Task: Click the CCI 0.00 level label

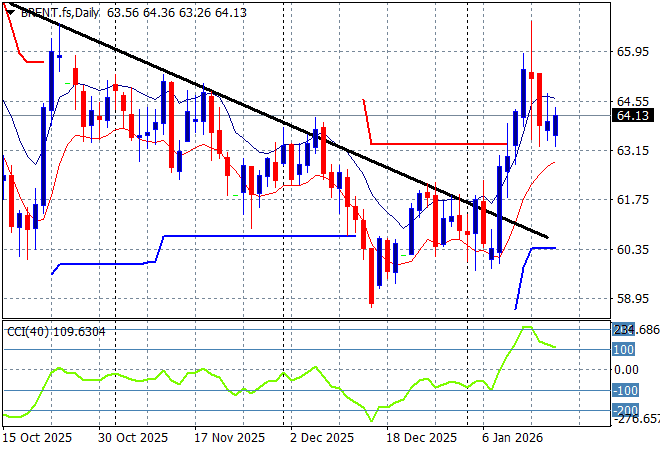Action: tap(627, 370)
